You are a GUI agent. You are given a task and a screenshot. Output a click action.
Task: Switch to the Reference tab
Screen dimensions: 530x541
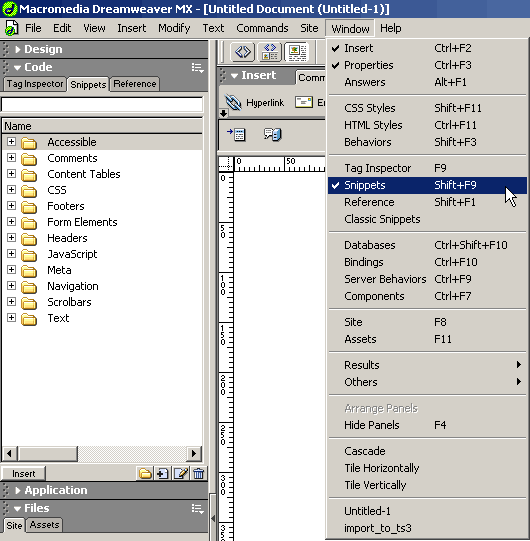click(x=135, y=84)
